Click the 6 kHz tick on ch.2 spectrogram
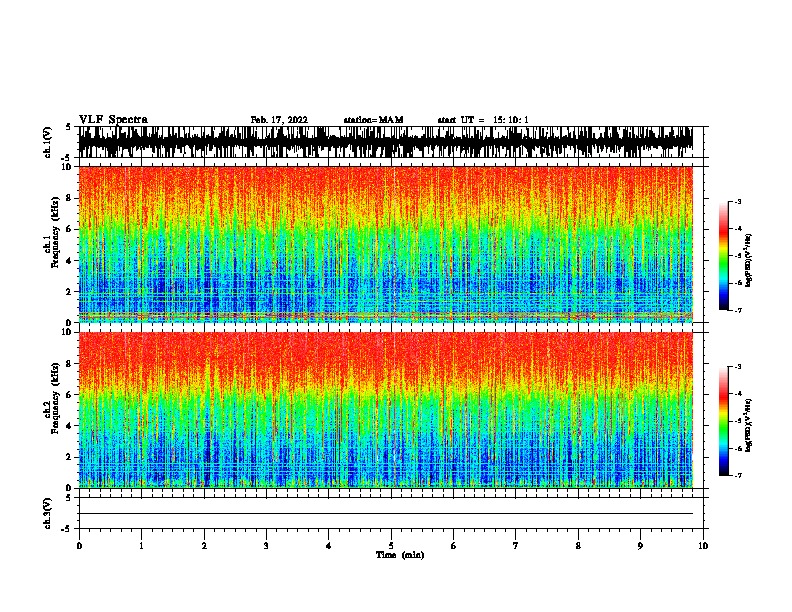The height and width of the screenshot is (612, 792). pos(70,394)
